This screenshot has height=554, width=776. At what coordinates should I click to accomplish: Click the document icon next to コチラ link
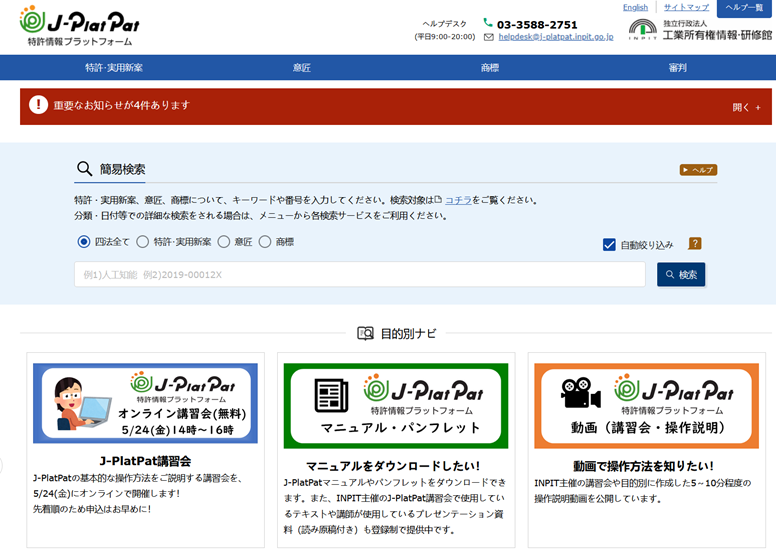click(438, 200)
